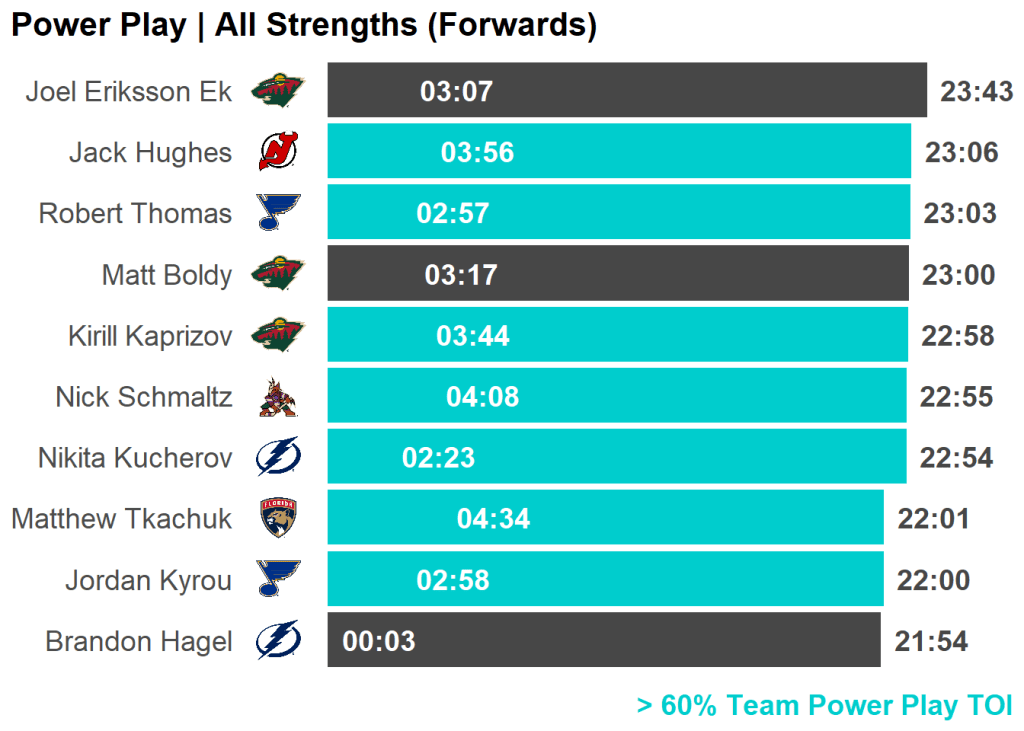Click the Devils logo next to Jack Hughes

(x=277, y=153)
